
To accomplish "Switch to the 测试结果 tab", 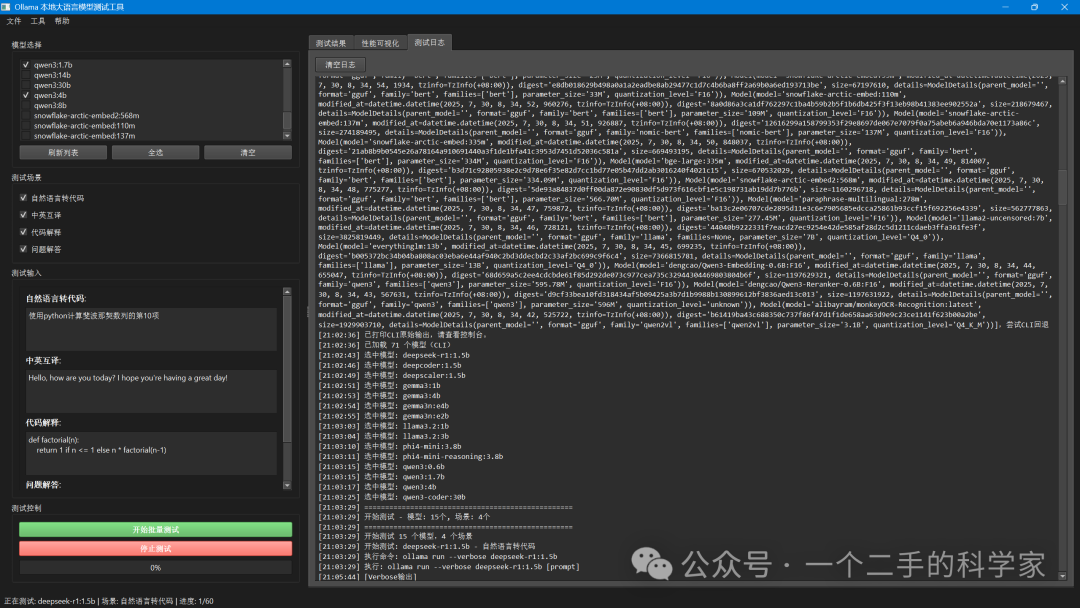I will pyautogui.click(x=331, y=43).
